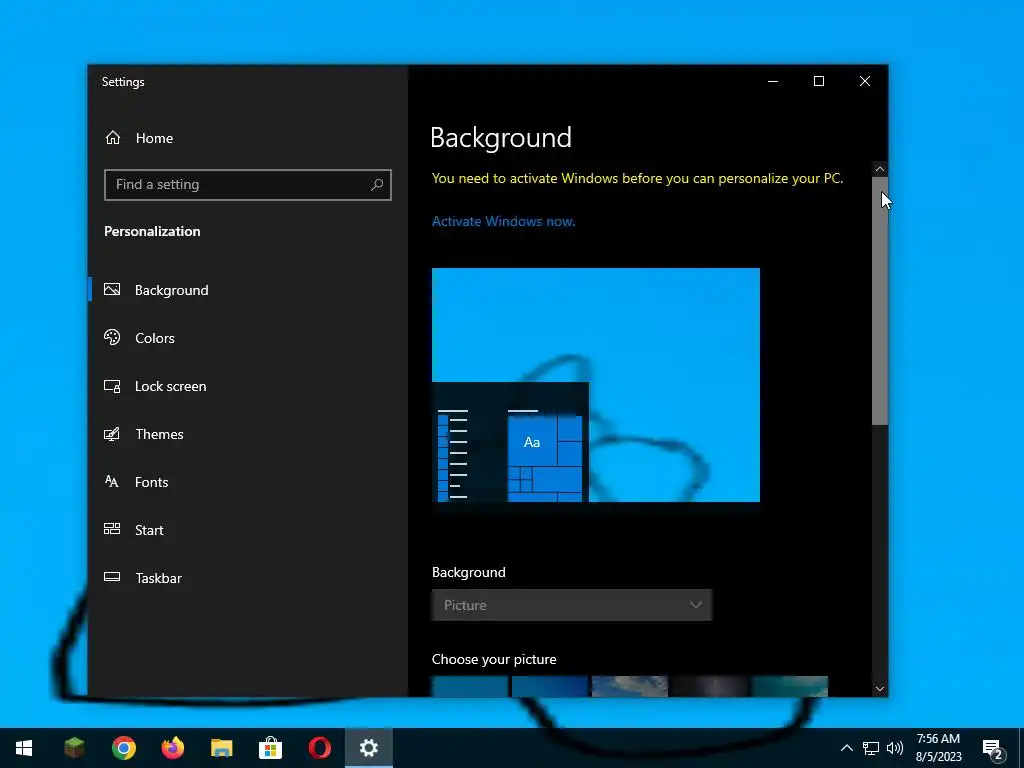
Task: Click the scrollbar up arrow
Action: tap(880, 169)
